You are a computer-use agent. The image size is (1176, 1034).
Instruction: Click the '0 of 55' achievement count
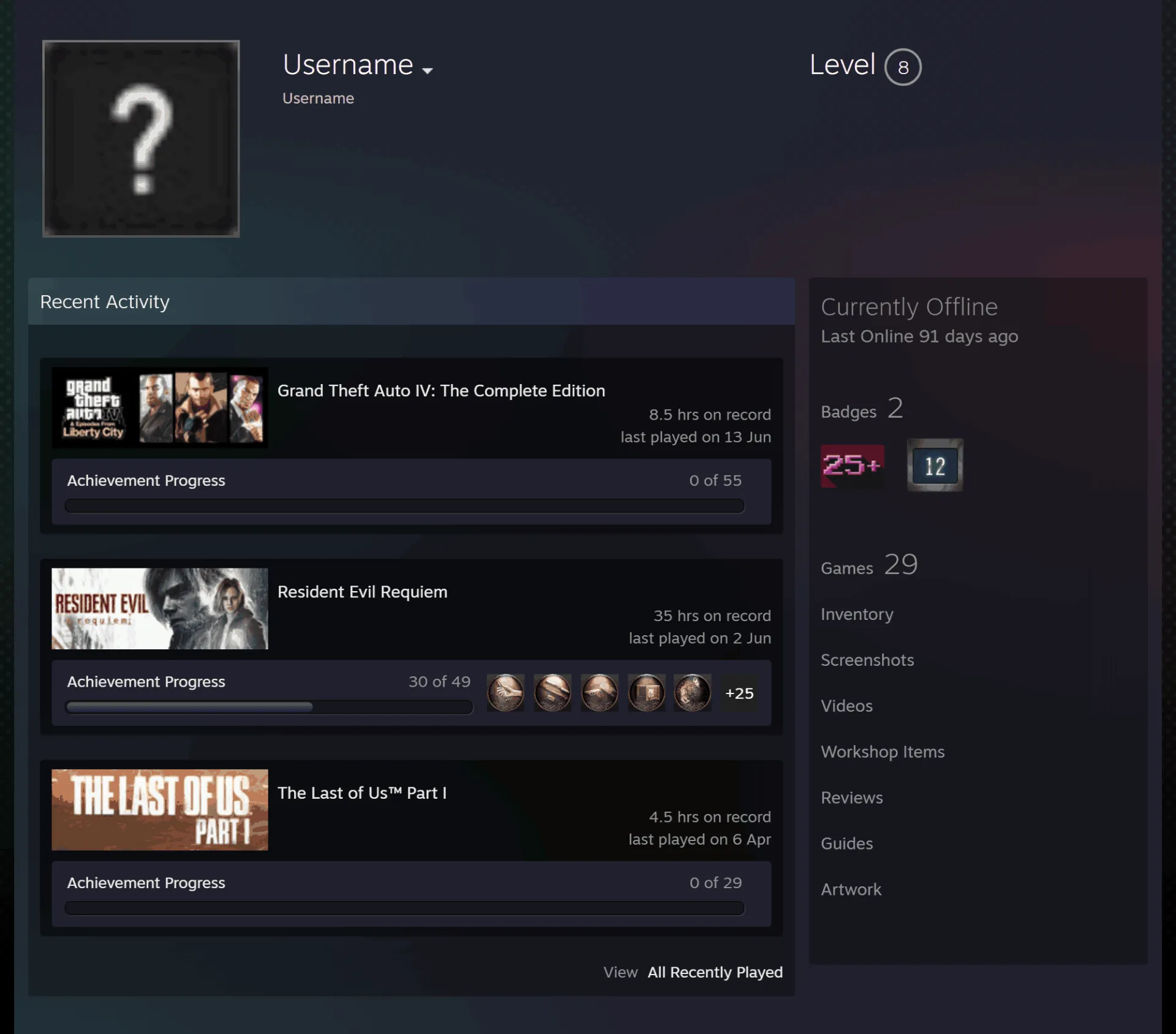pyautogui.click(x=715, y=480)
